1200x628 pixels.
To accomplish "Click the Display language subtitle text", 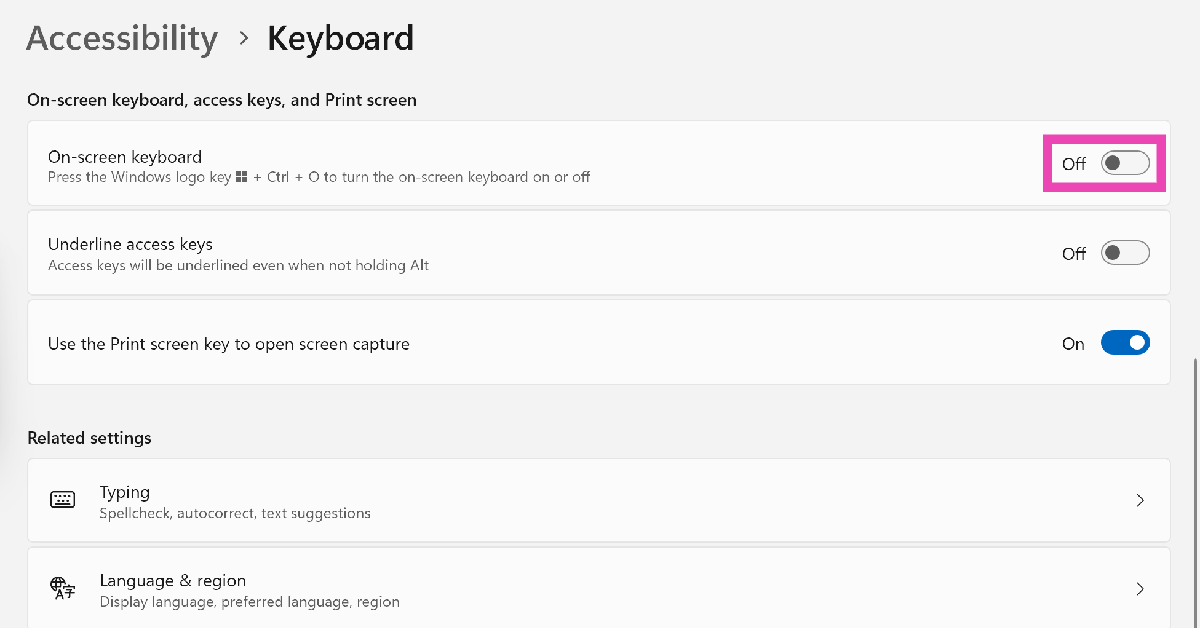I will click(x=249, y=602).
